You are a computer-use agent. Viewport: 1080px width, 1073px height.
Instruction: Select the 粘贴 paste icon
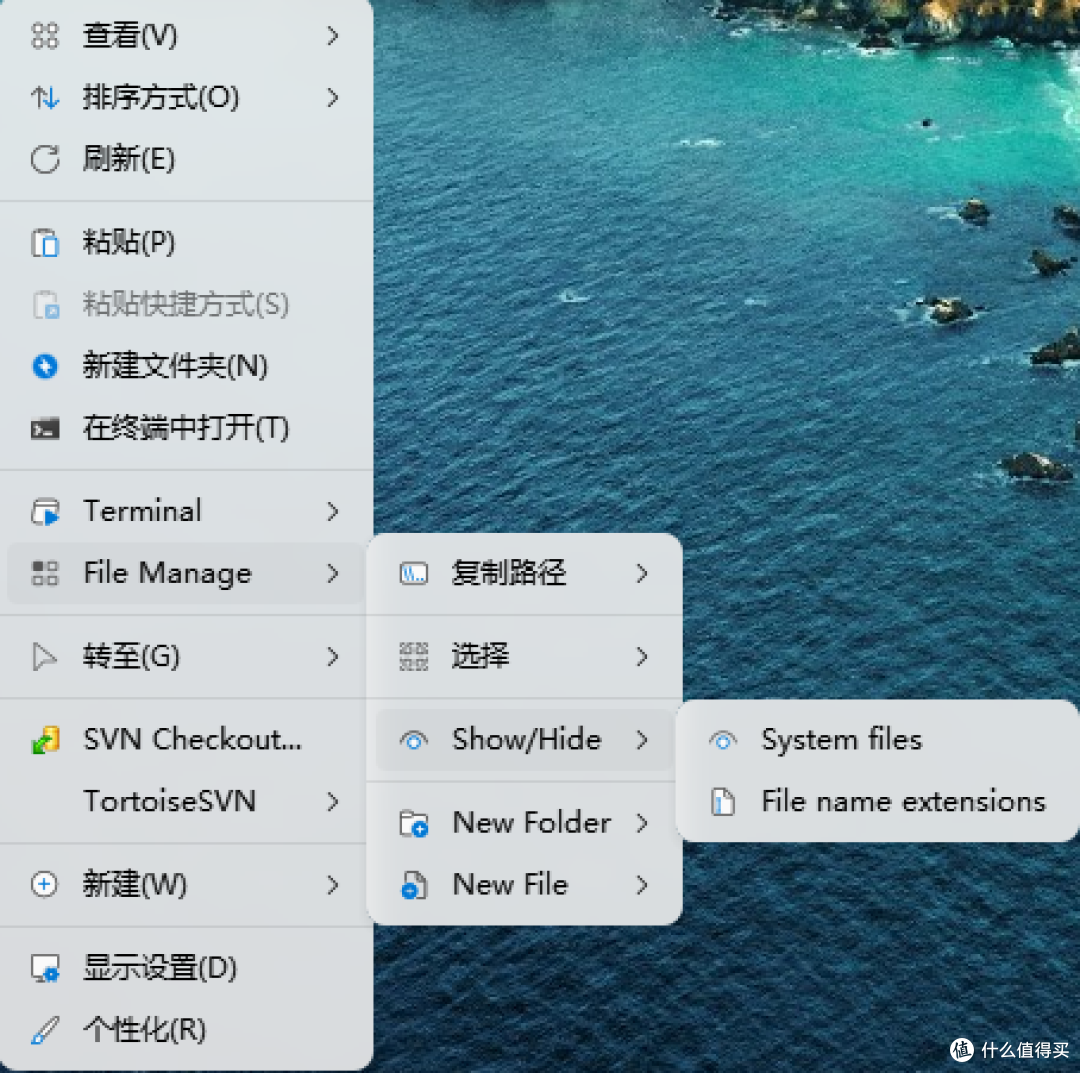44,242
